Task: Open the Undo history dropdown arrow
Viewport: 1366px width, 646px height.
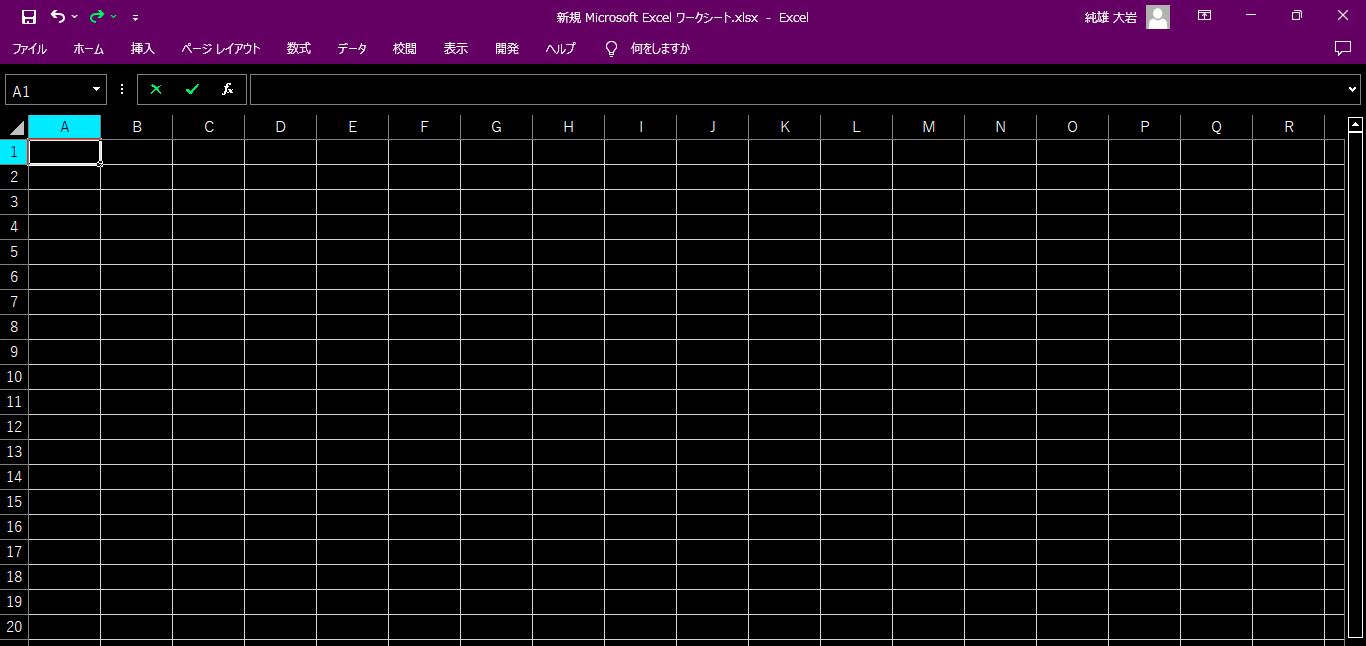Action: [x=73, y=16]
